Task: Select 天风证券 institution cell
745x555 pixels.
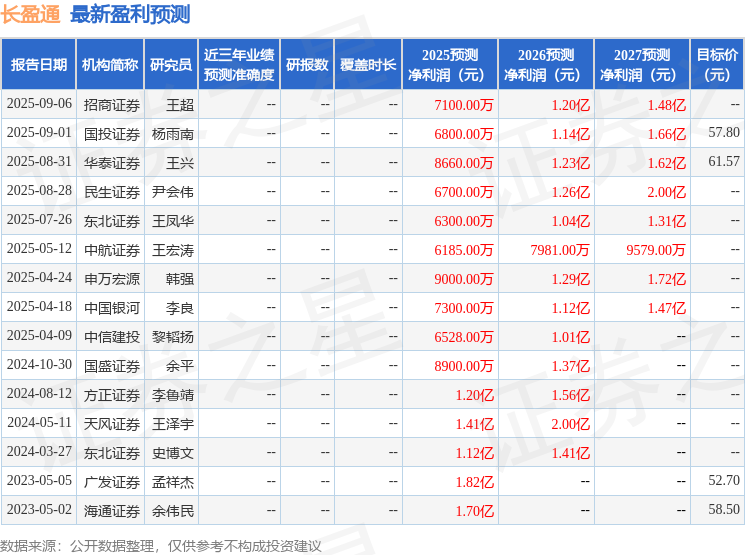Action: pyautogui.click(x=112, y=424)
